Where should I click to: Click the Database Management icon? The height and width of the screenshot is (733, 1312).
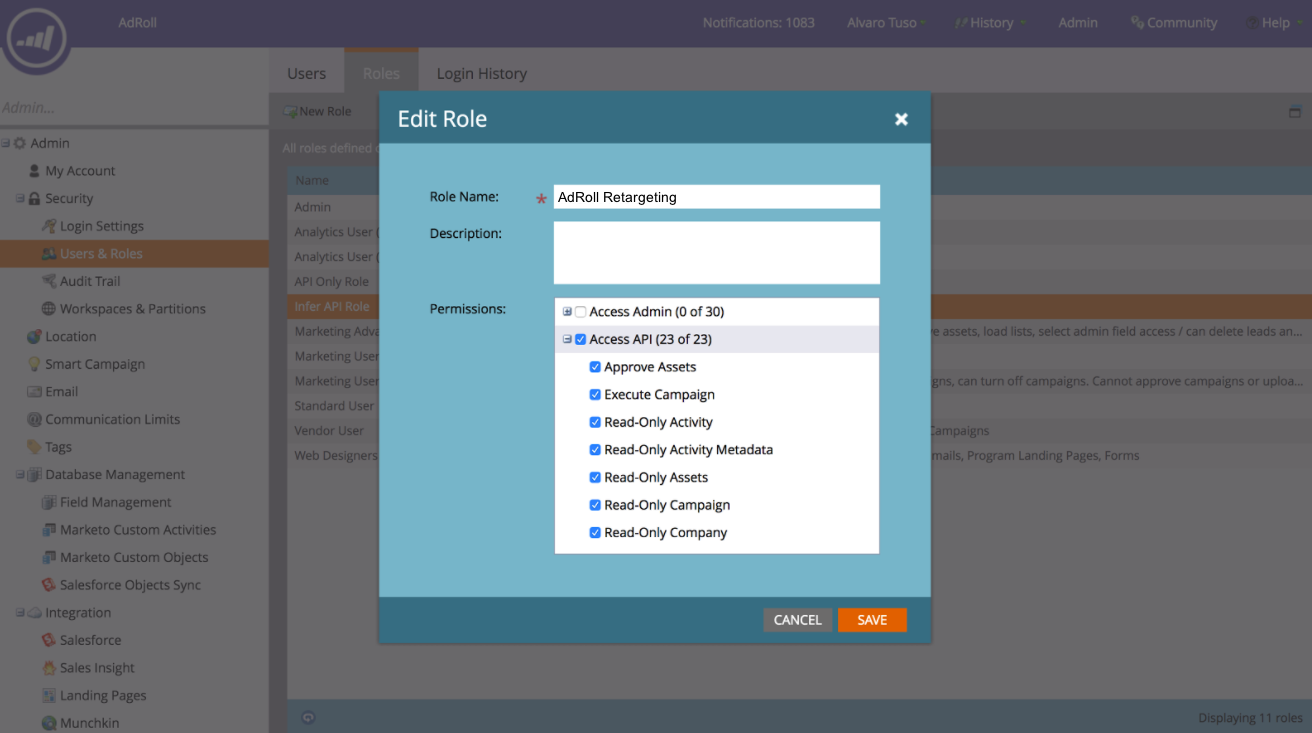click(35, 475)
